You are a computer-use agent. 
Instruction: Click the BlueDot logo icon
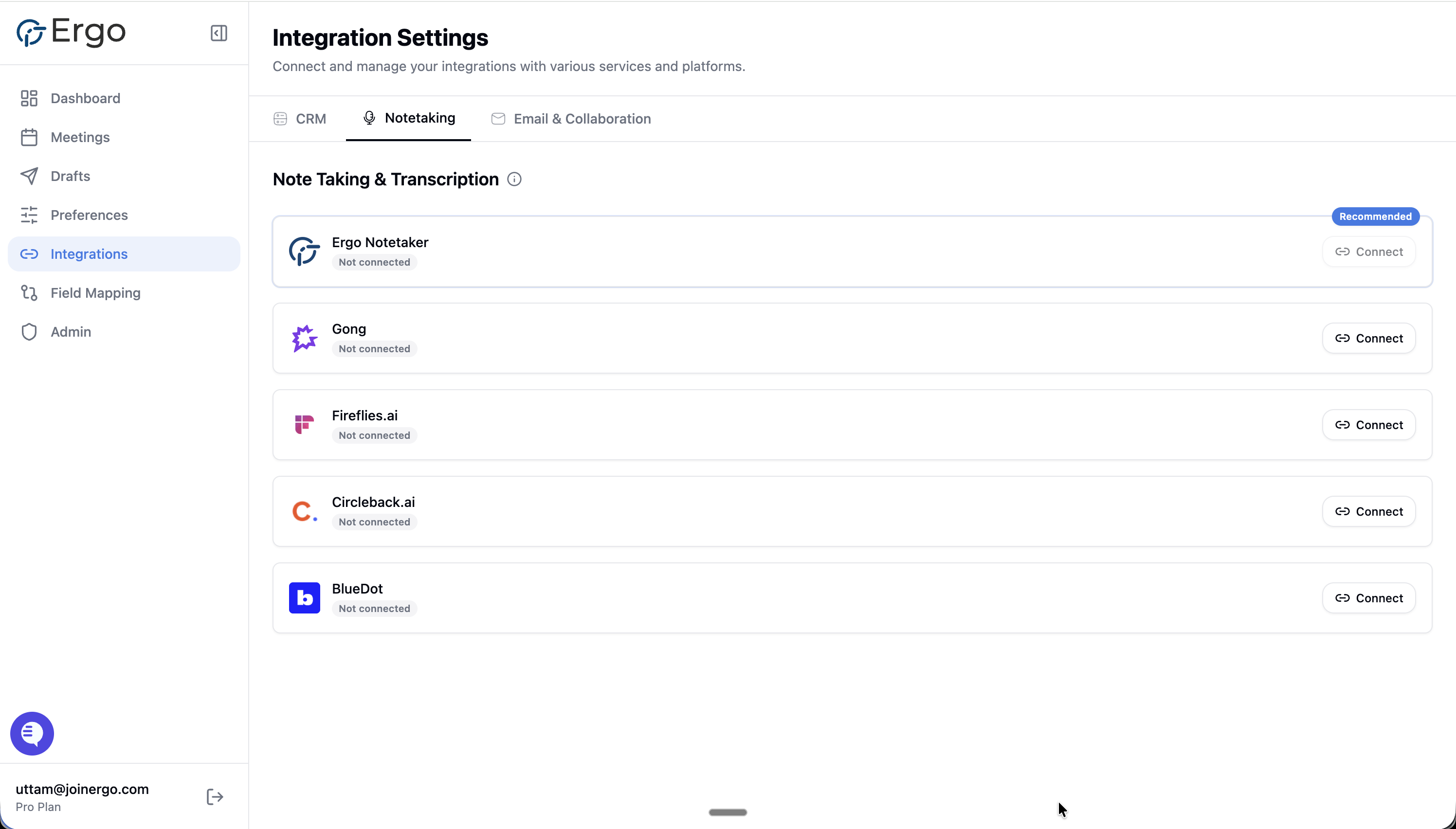(304, 598)
